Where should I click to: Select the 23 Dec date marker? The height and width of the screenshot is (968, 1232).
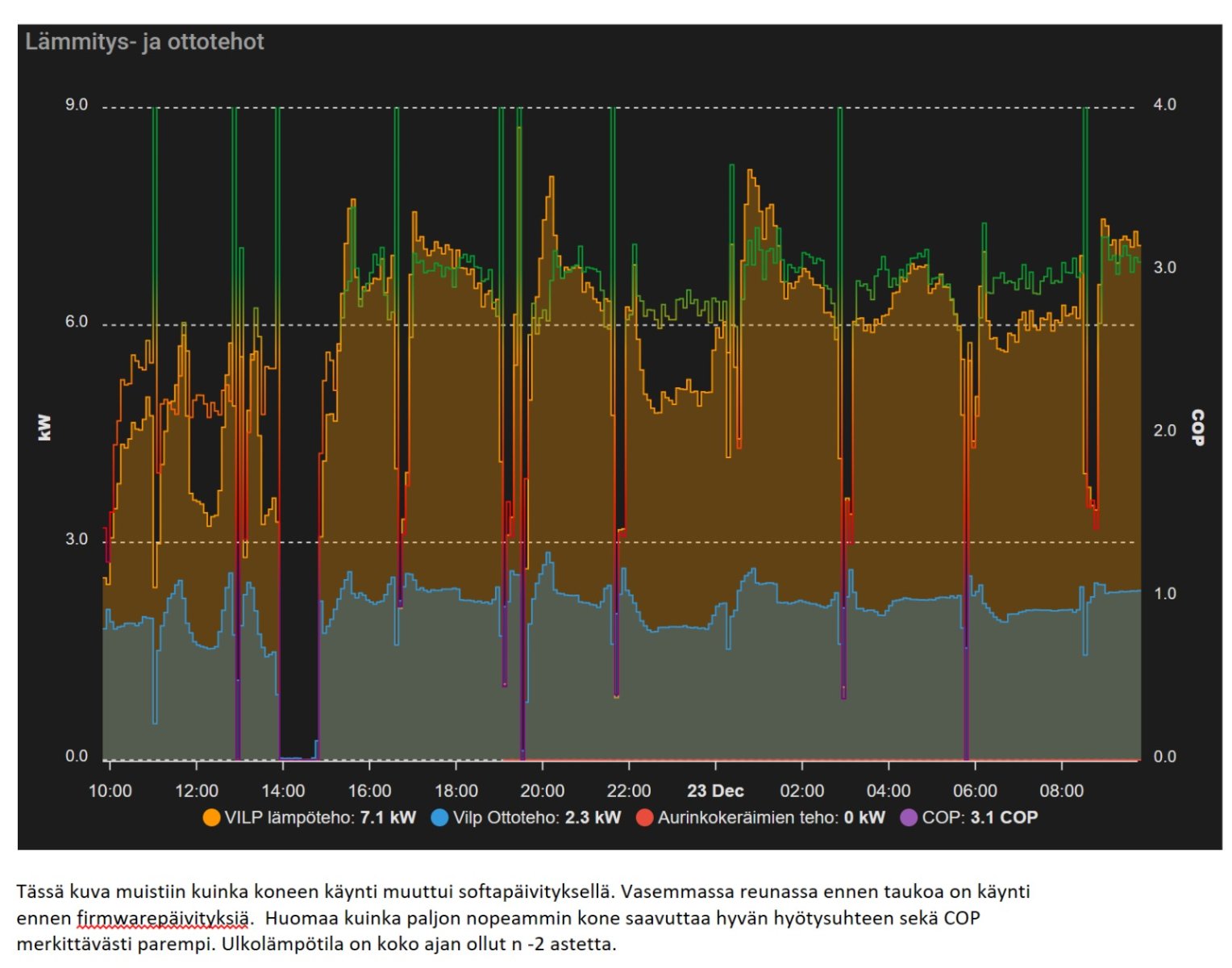click(x=715, y=791)
